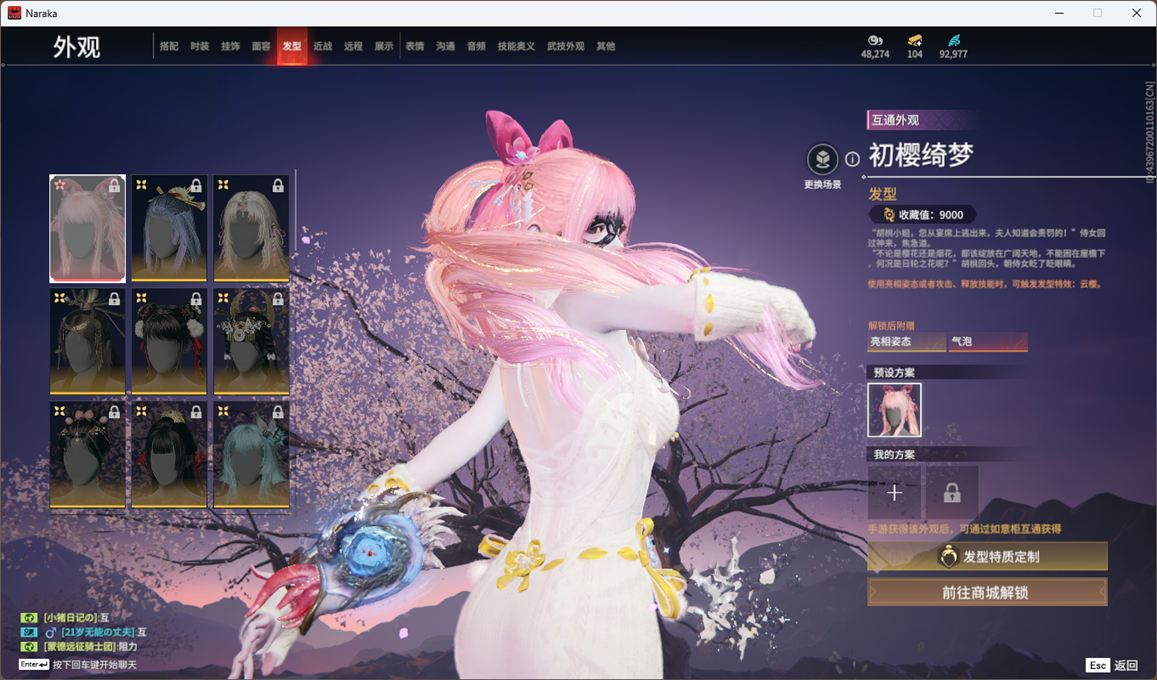Select black bun hairstyle with white pom-poms

tap(169, 341)
